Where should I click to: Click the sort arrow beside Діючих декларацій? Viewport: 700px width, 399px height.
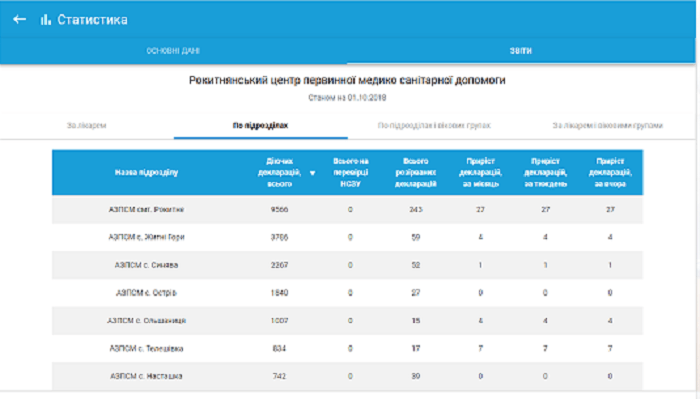(x=312, y=173)
